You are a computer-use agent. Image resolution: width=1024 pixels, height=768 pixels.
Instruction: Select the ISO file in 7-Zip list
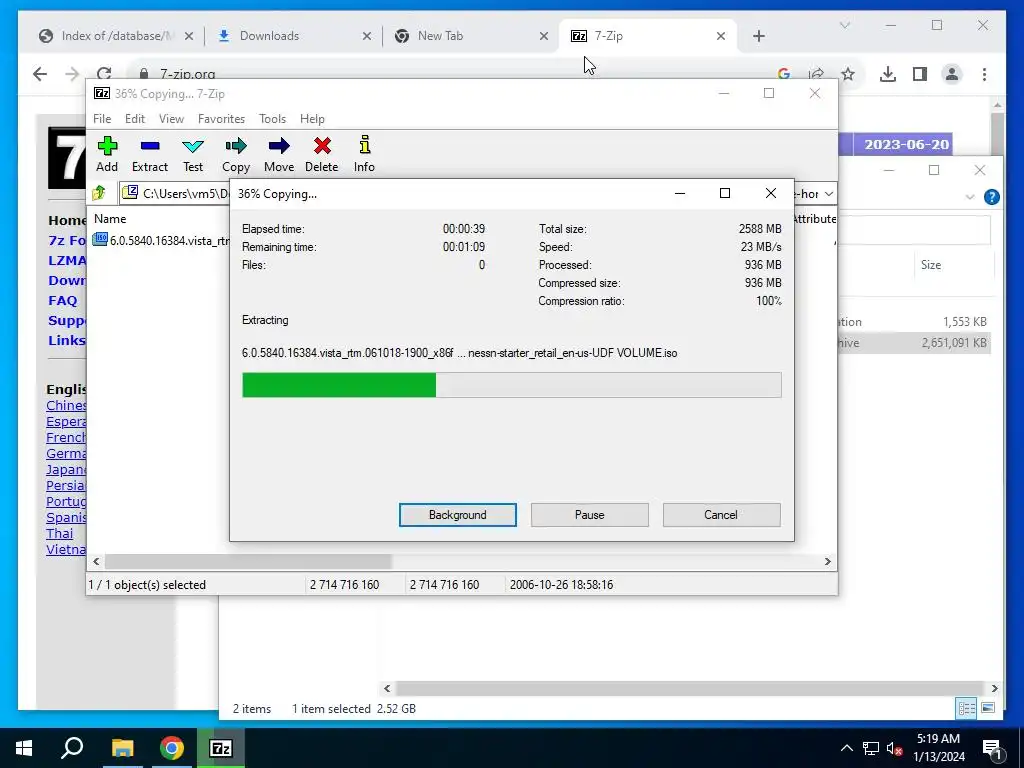[162, 240]
